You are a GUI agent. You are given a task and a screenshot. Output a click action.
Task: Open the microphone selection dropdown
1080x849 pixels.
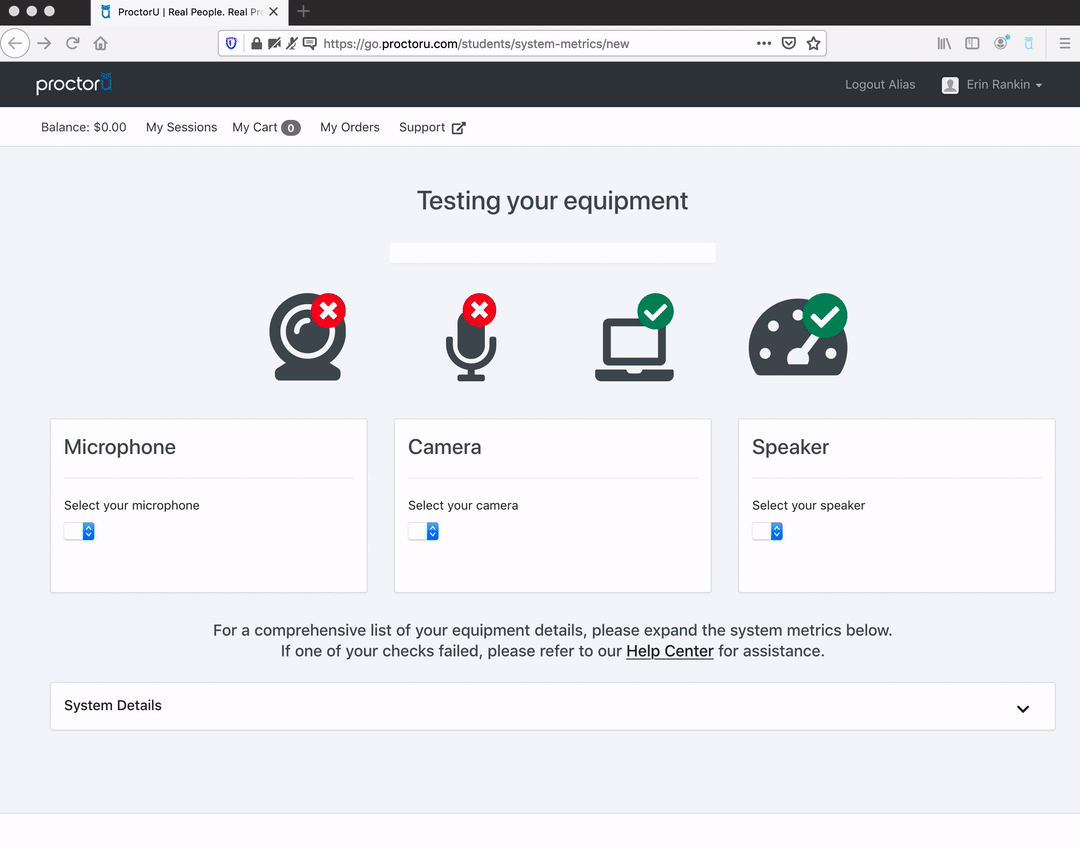click(x=79, y=531)
